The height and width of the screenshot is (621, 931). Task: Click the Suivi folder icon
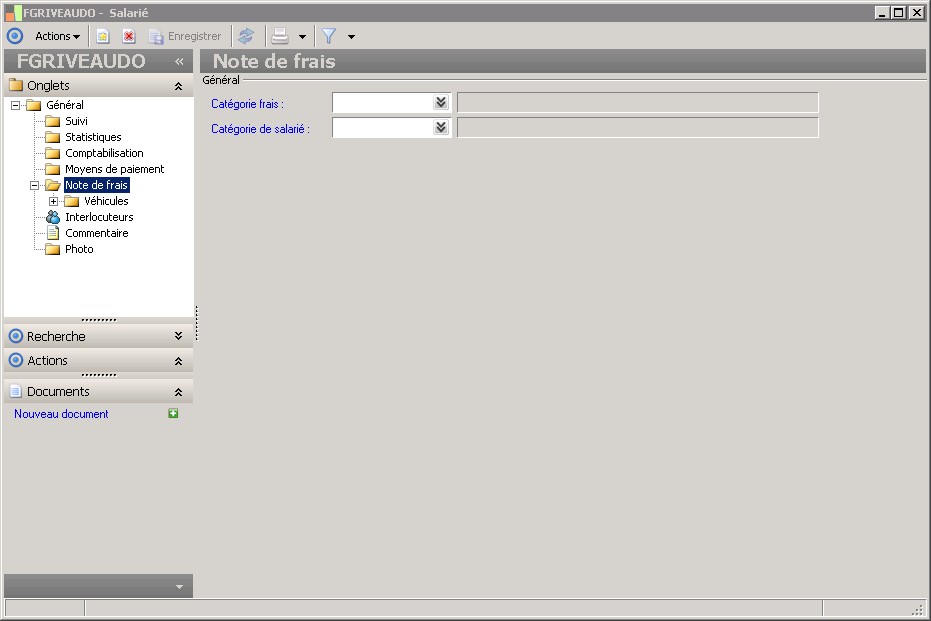tap(53, 121)
